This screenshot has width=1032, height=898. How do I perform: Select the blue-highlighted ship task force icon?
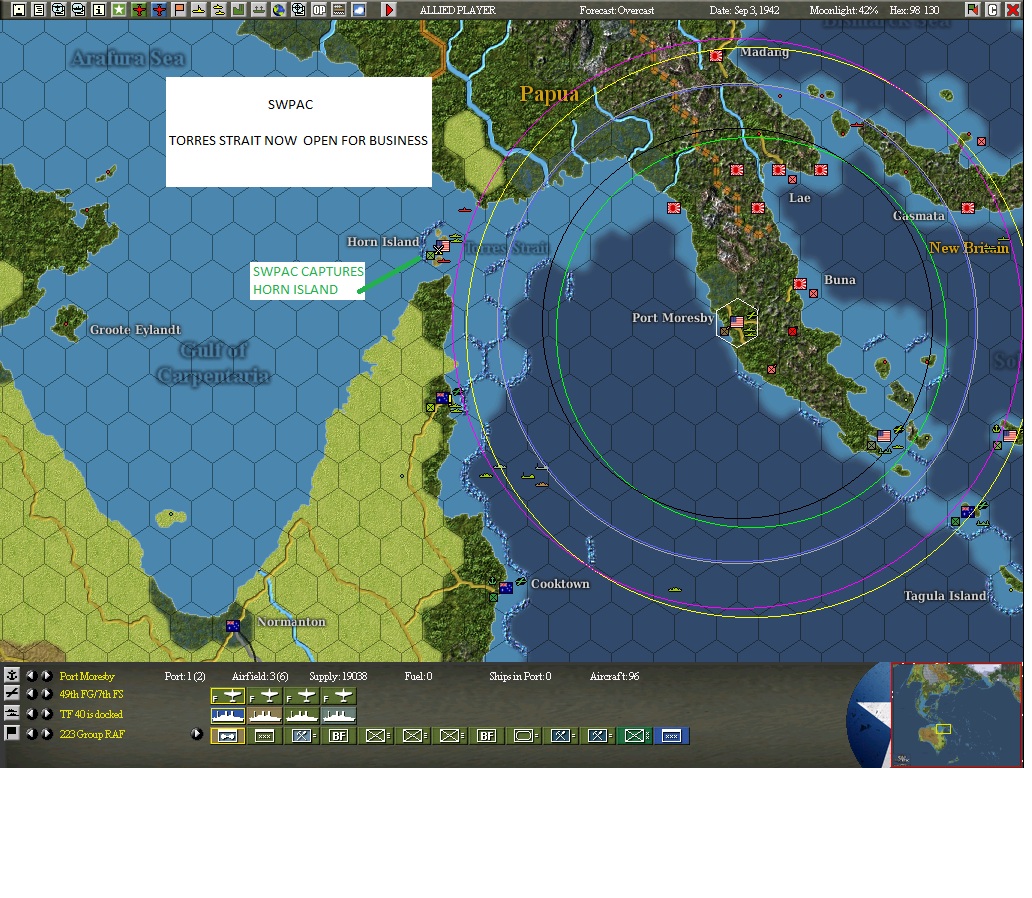[x=228, y=715]
